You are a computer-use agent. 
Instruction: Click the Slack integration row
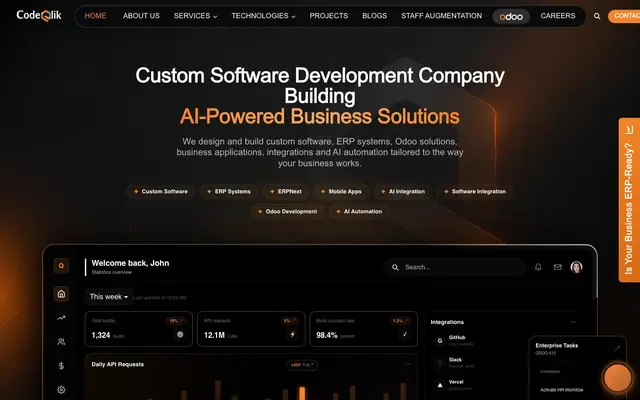(x=461, y=362)
